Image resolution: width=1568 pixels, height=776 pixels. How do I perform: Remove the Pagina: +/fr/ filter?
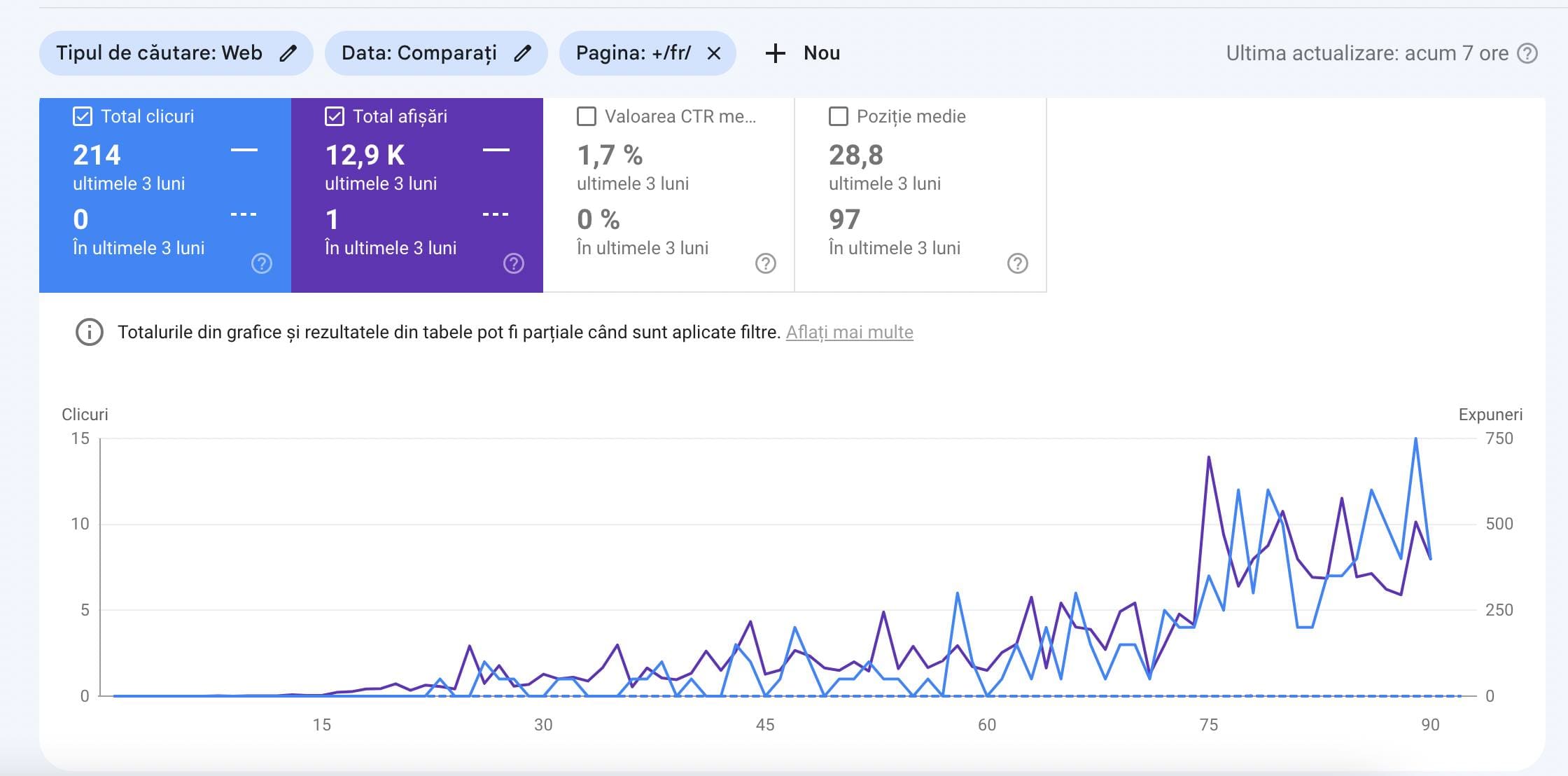[x=713, y=53]
